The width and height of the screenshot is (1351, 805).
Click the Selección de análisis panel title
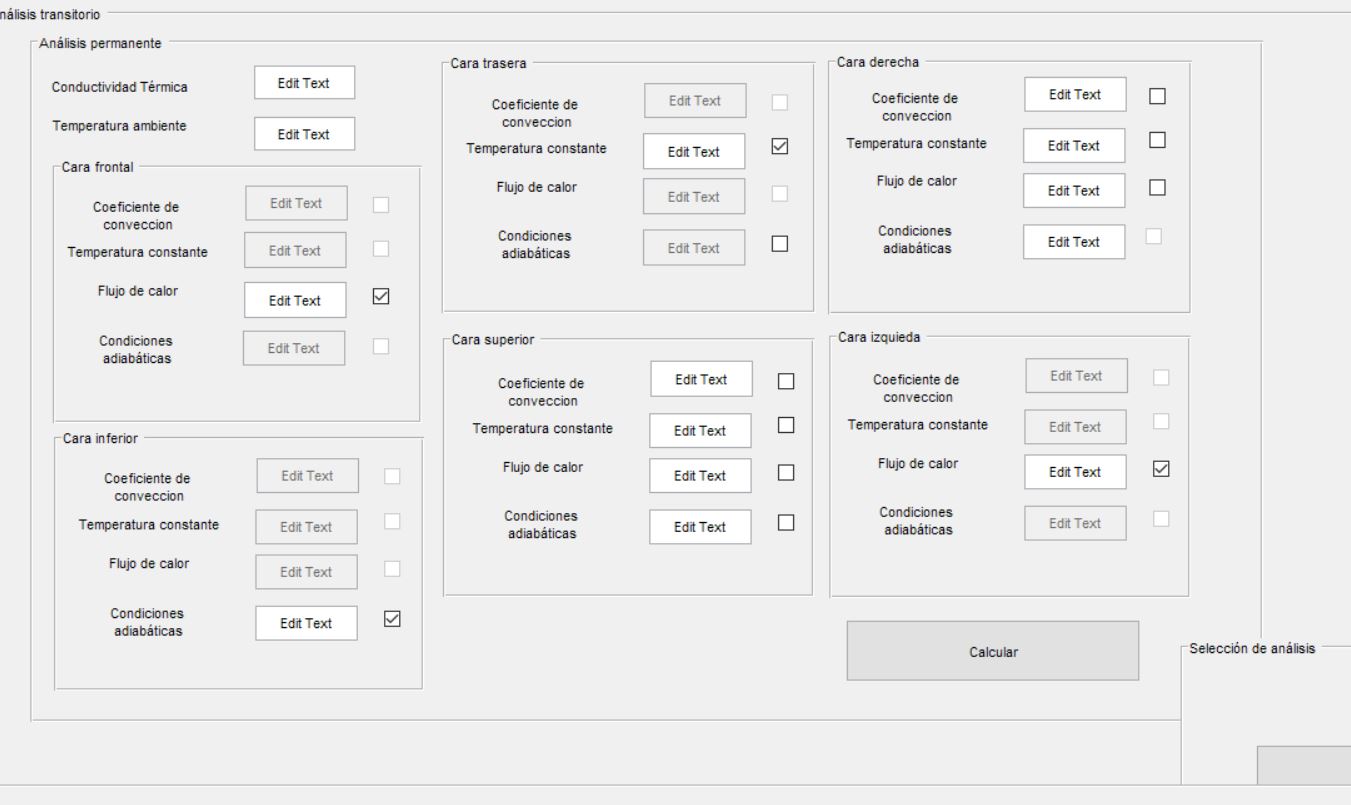click(1254, 648)
